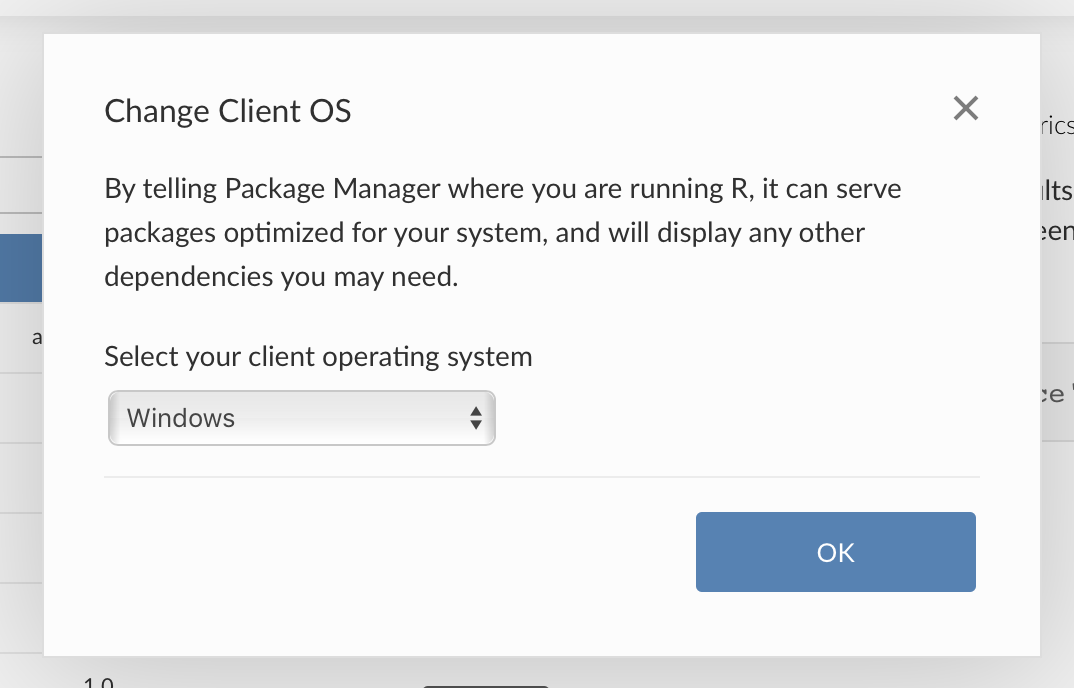This screenshot has height=688, width=1074.
Task: Open the client operating system dropdown
Action: [301, 417]
